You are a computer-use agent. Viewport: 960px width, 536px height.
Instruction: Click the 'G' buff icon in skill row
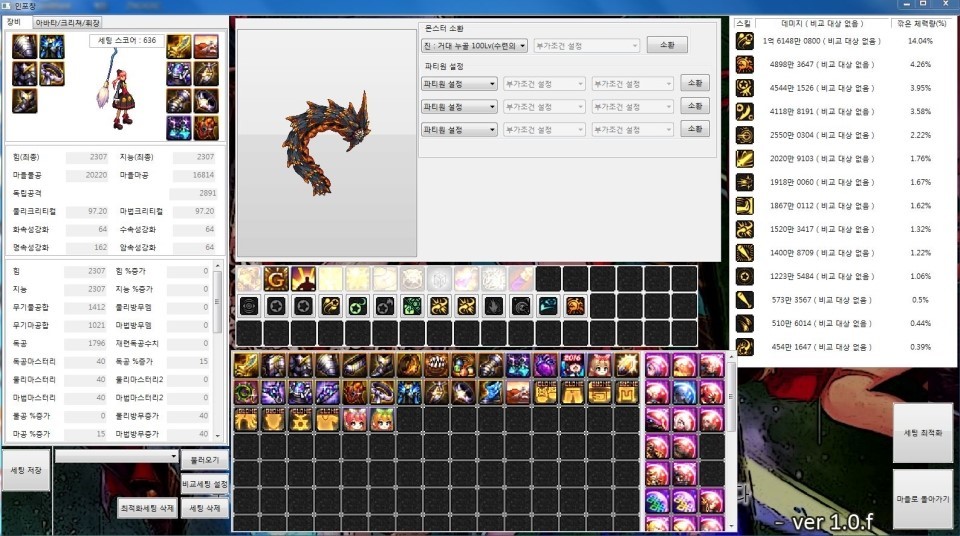275,279
